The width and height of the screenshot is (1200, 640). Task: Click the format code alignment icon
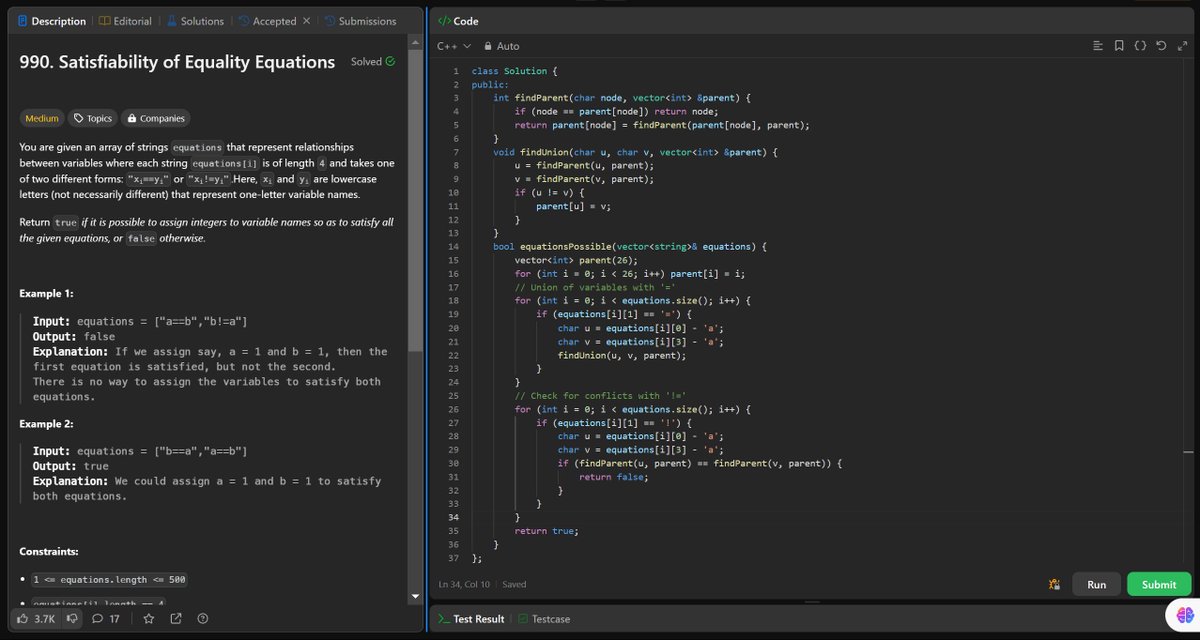1098,46
